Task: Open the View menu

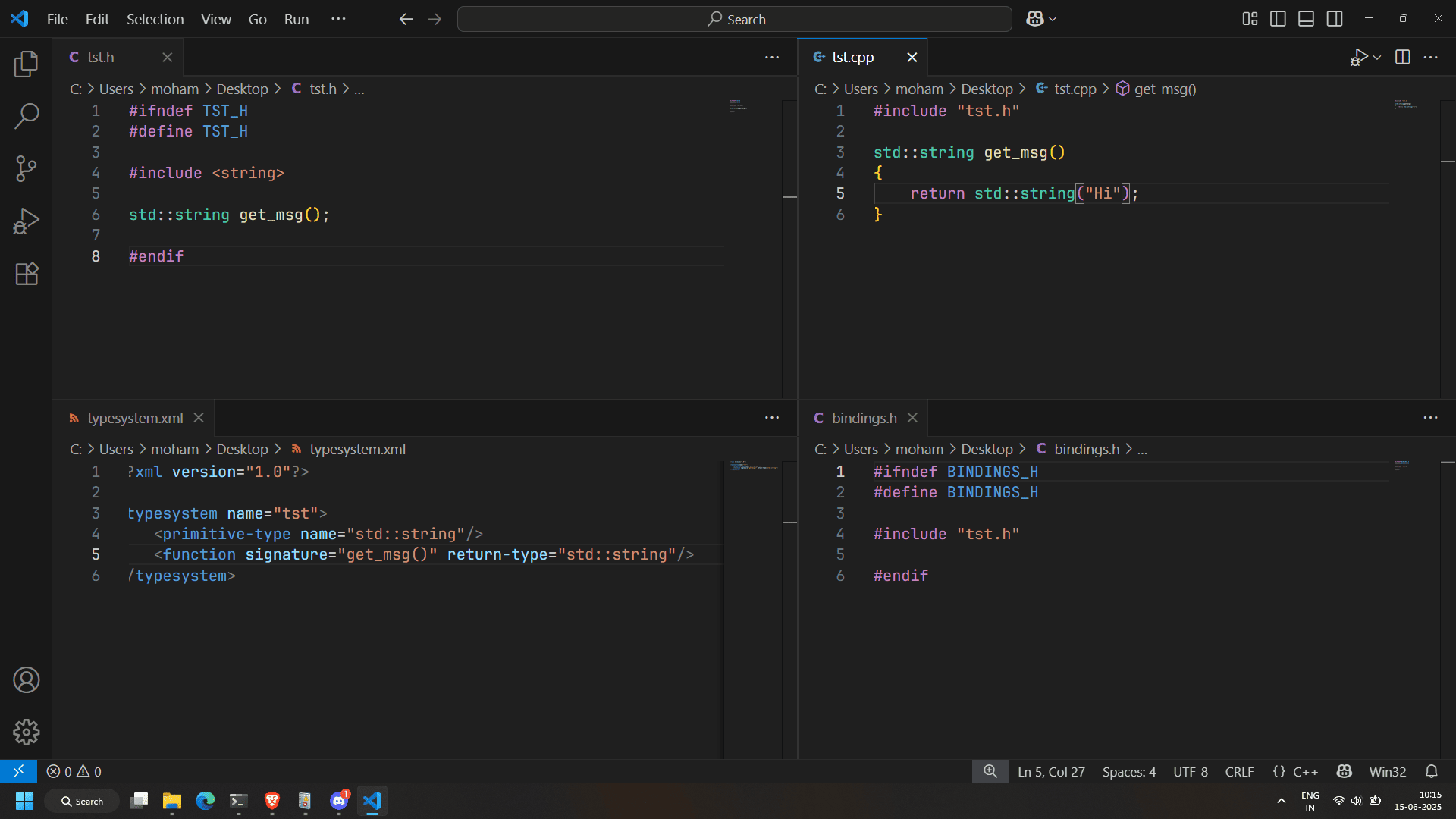Action: tap(216, 19)
